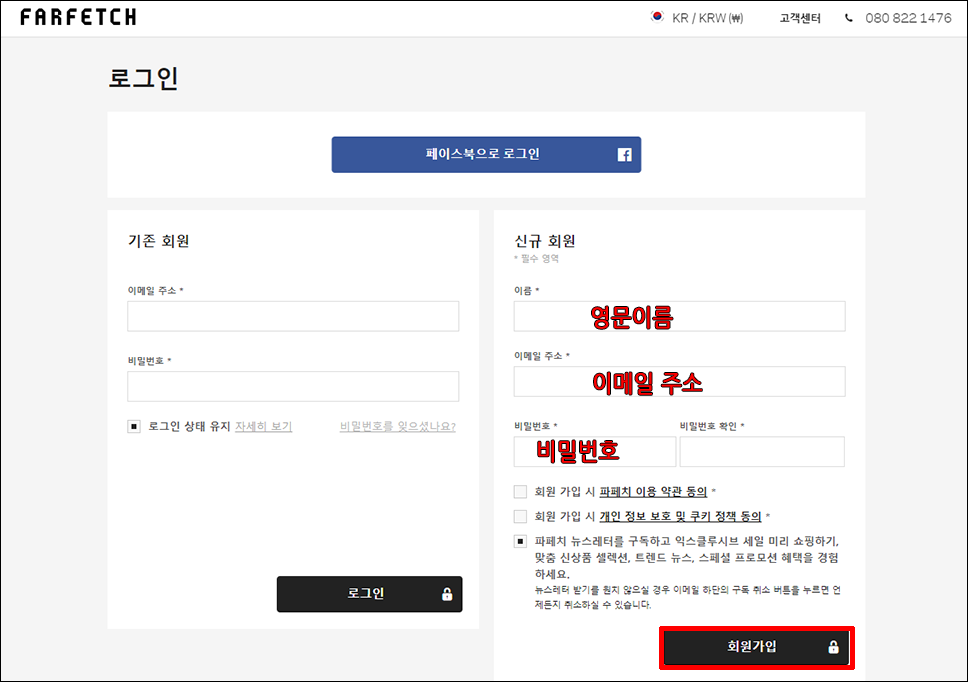The image size is (968, 682).
Task: Open the KR / KRW region selector
Action: [x=707, y=18]
